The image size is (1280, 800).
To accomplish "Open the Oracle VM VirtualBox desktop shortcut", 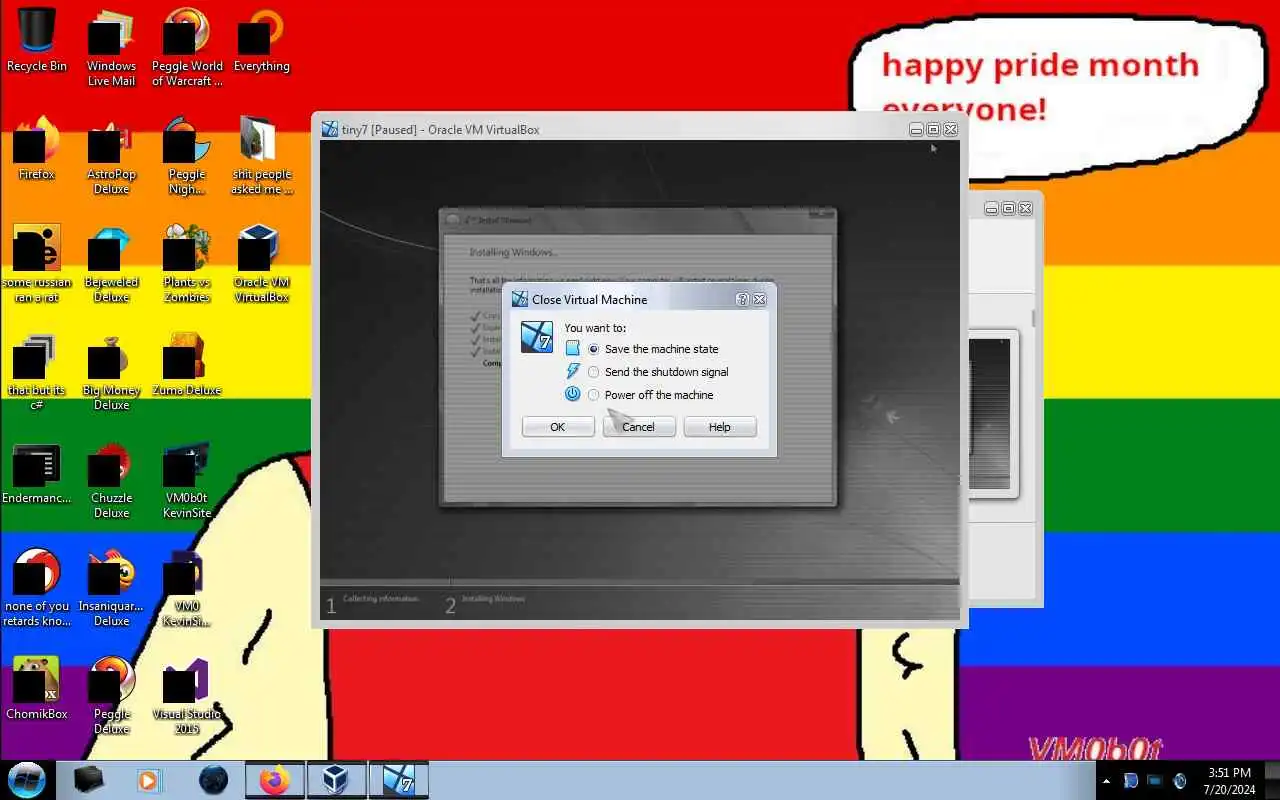I will 262,263.
